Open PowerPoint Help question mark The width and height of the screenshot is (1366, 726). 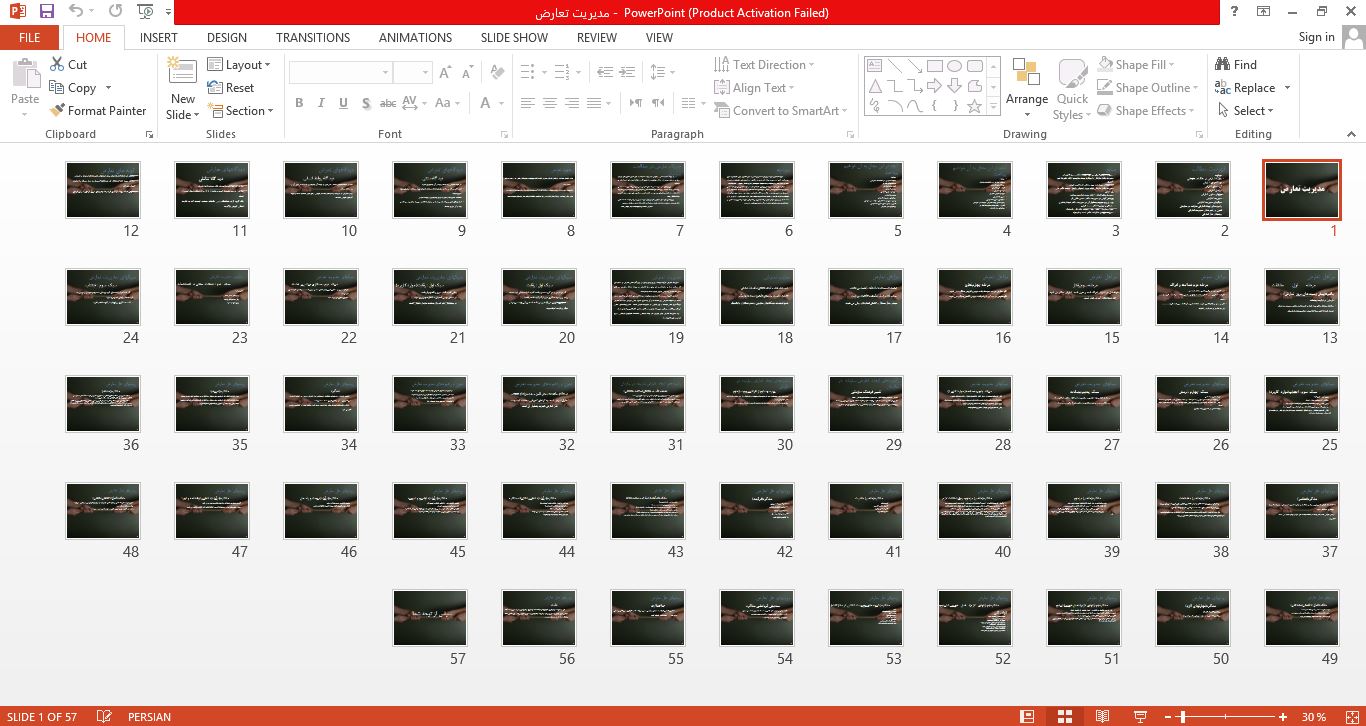1236,12
